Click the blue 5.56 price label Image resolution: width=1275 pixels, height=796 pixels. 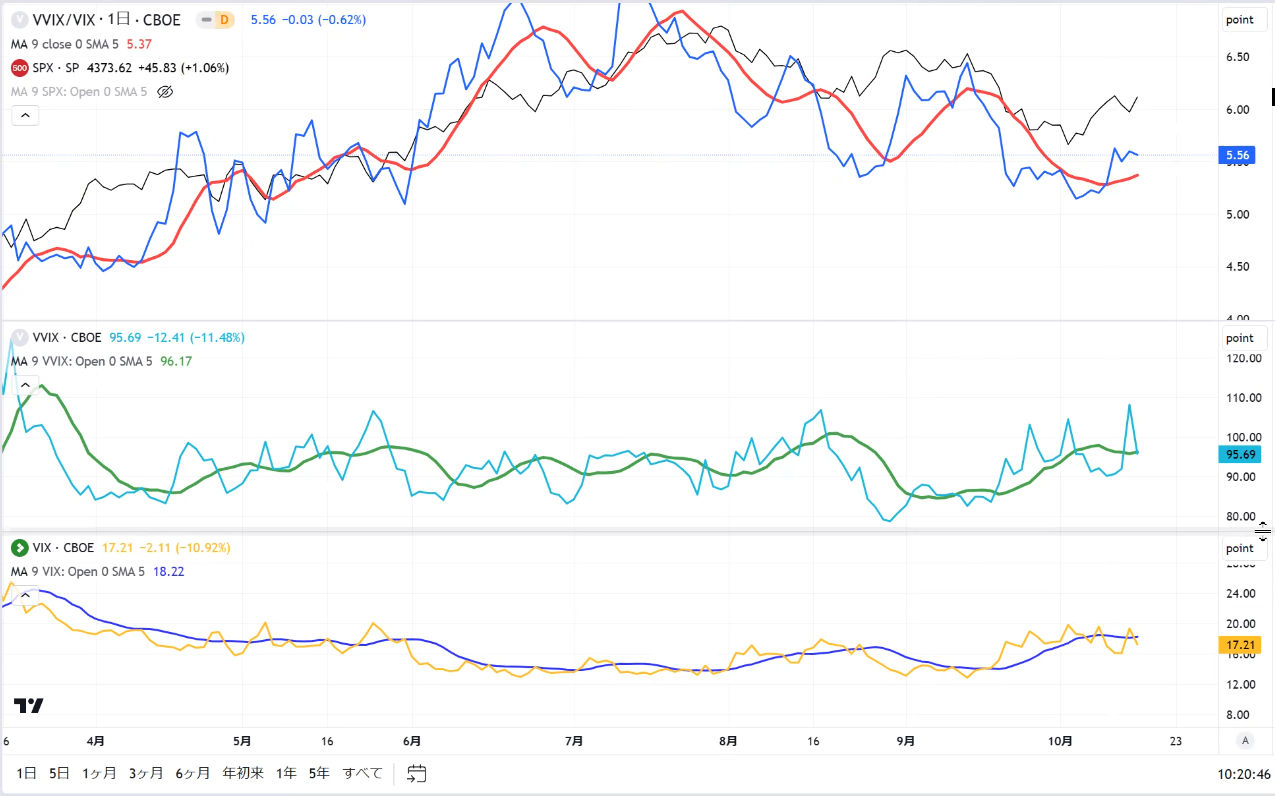coord(1235,156)
